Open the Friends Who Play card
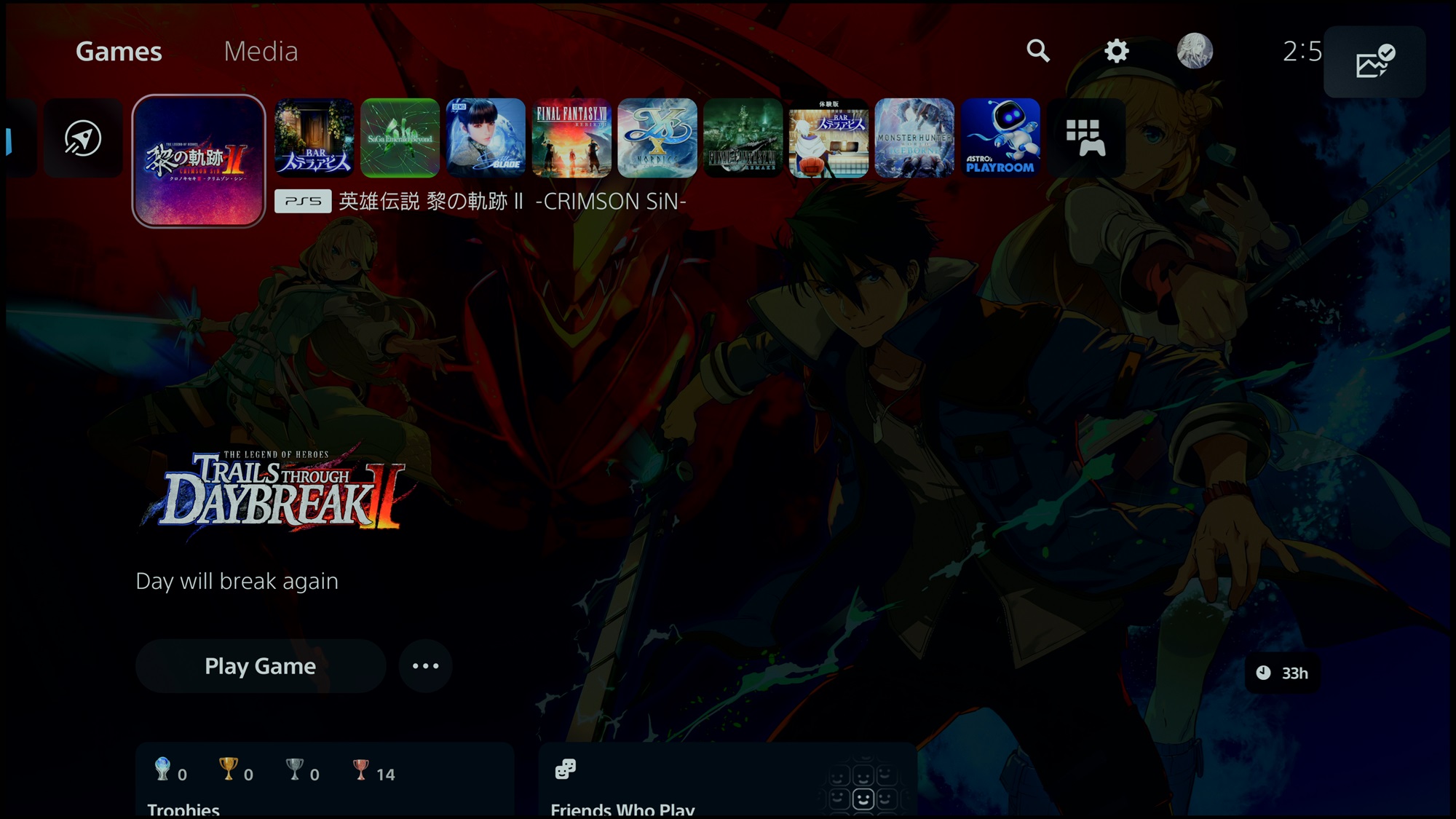Screen dimensions: 1456x819 [728, 780]
